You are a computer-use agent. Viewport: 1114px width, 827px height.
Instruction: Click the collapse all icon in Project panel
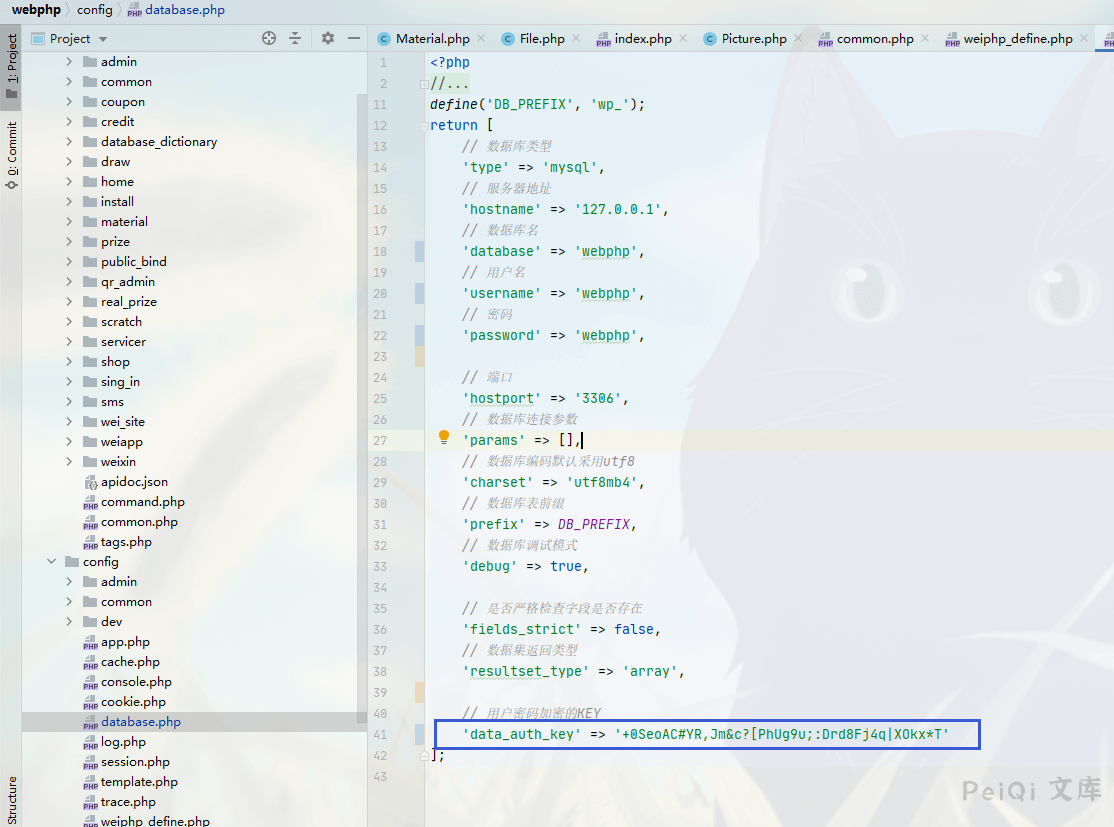pos(295,38)
